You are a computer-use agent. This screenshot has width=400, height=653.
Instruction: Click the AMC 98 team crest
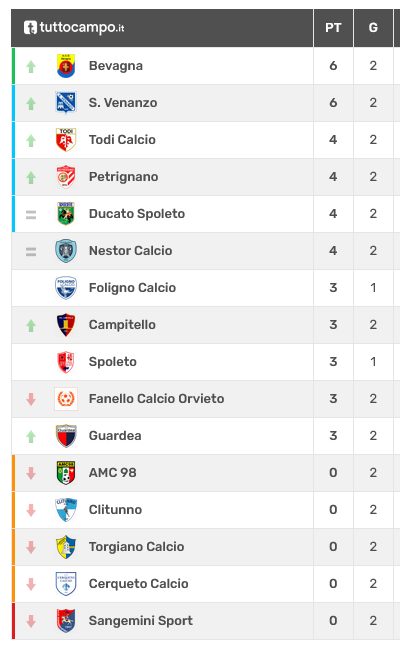[66, 473]
